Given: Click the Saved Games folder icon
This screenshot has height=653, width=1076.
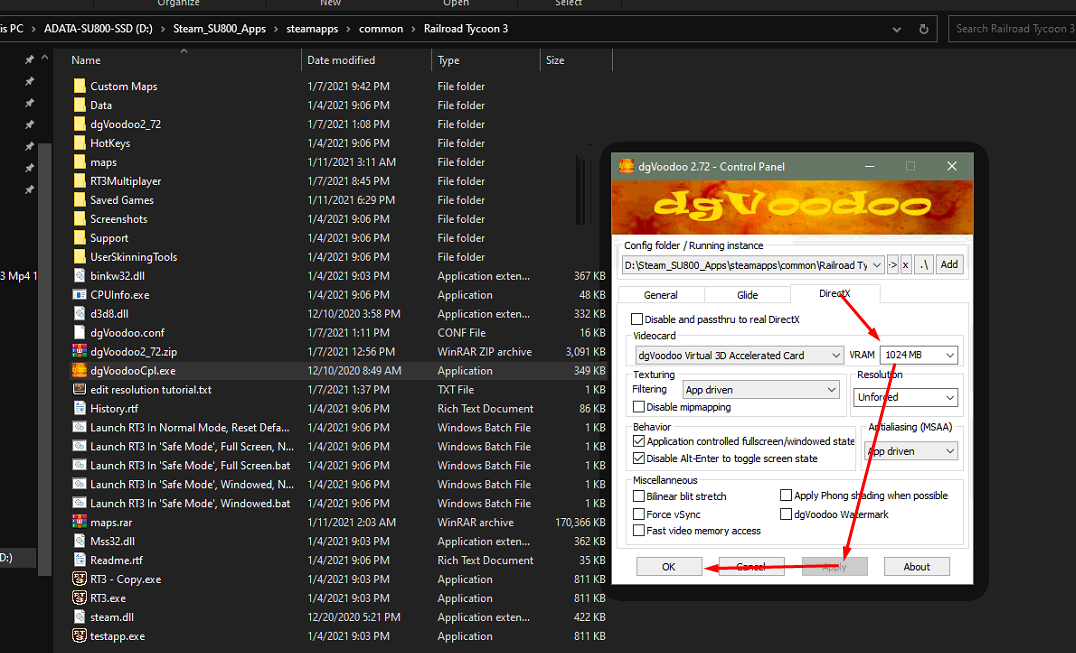Looking at the screenshot, I should point(80,200).
